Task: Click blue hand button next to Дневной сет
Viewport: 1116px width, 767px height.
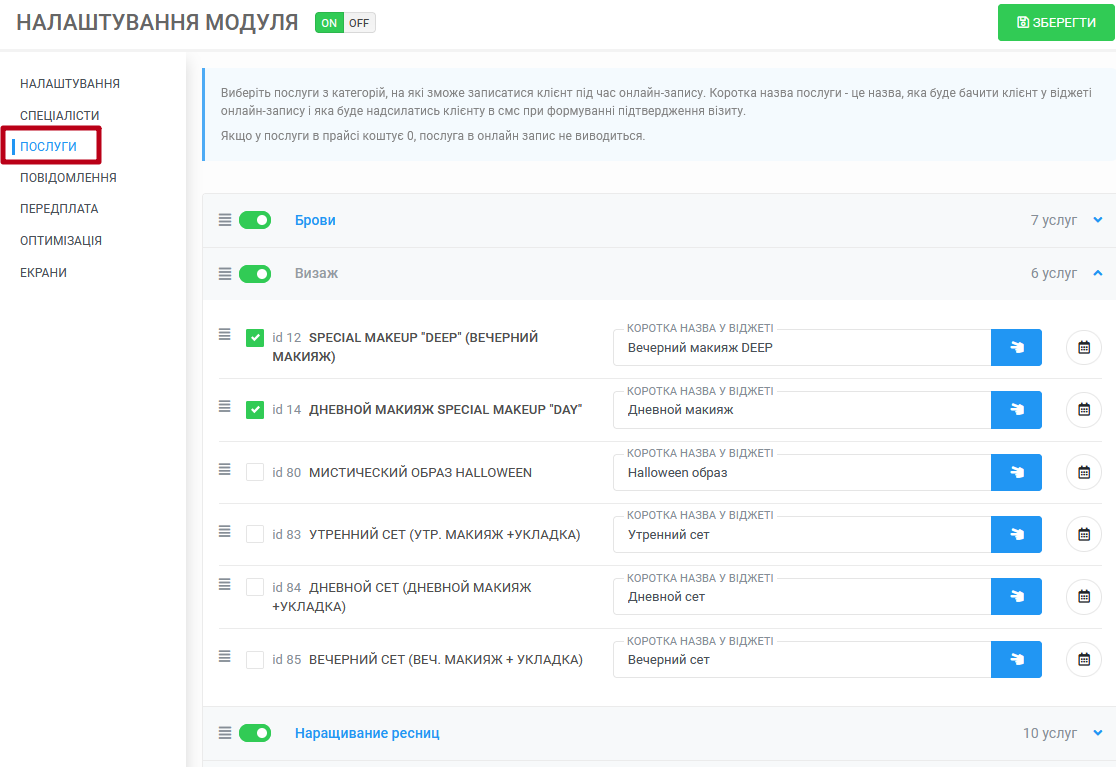Action: [1016, 596]
